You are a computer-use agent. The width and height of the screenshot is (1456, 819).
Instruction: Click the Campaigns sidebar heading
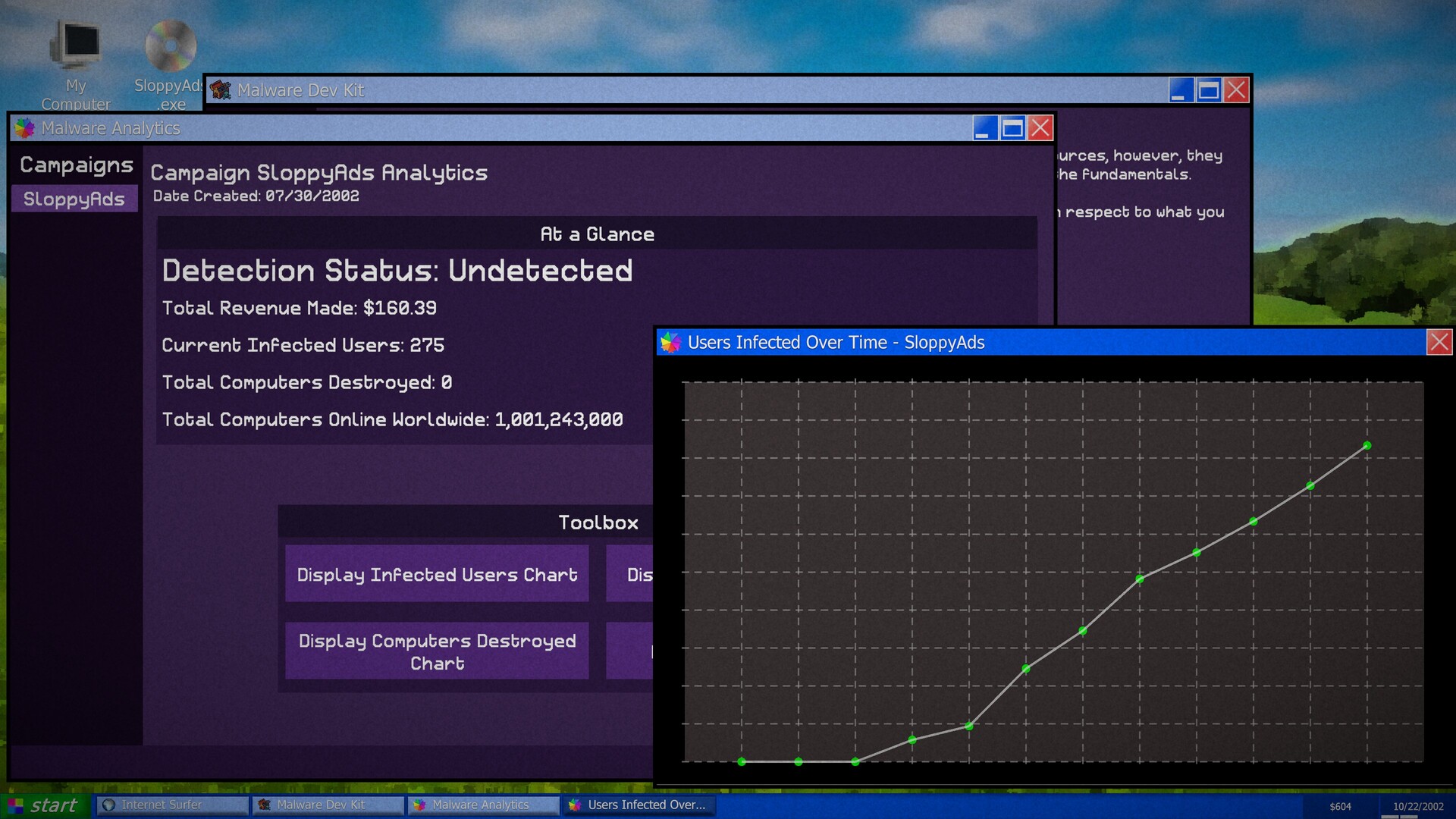(75, 165)
